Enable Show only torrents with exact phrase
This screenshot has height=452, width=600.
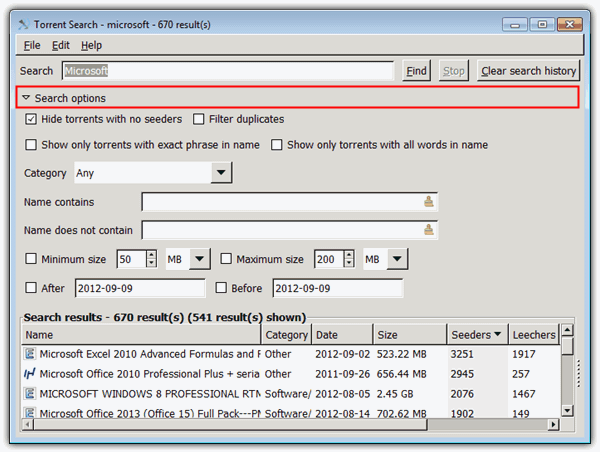[31, 145]
